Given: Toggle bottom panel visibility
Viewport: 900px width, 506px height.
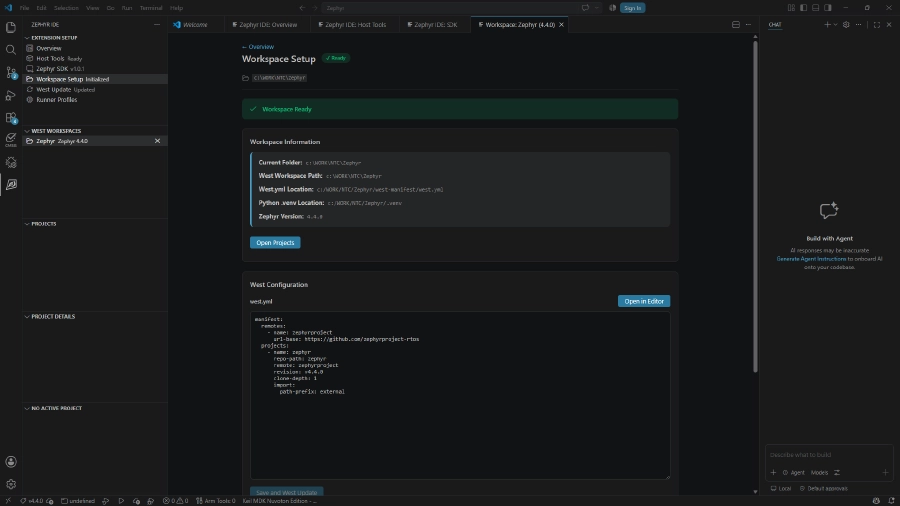Looking at the screenshot, I should [816, 8].
